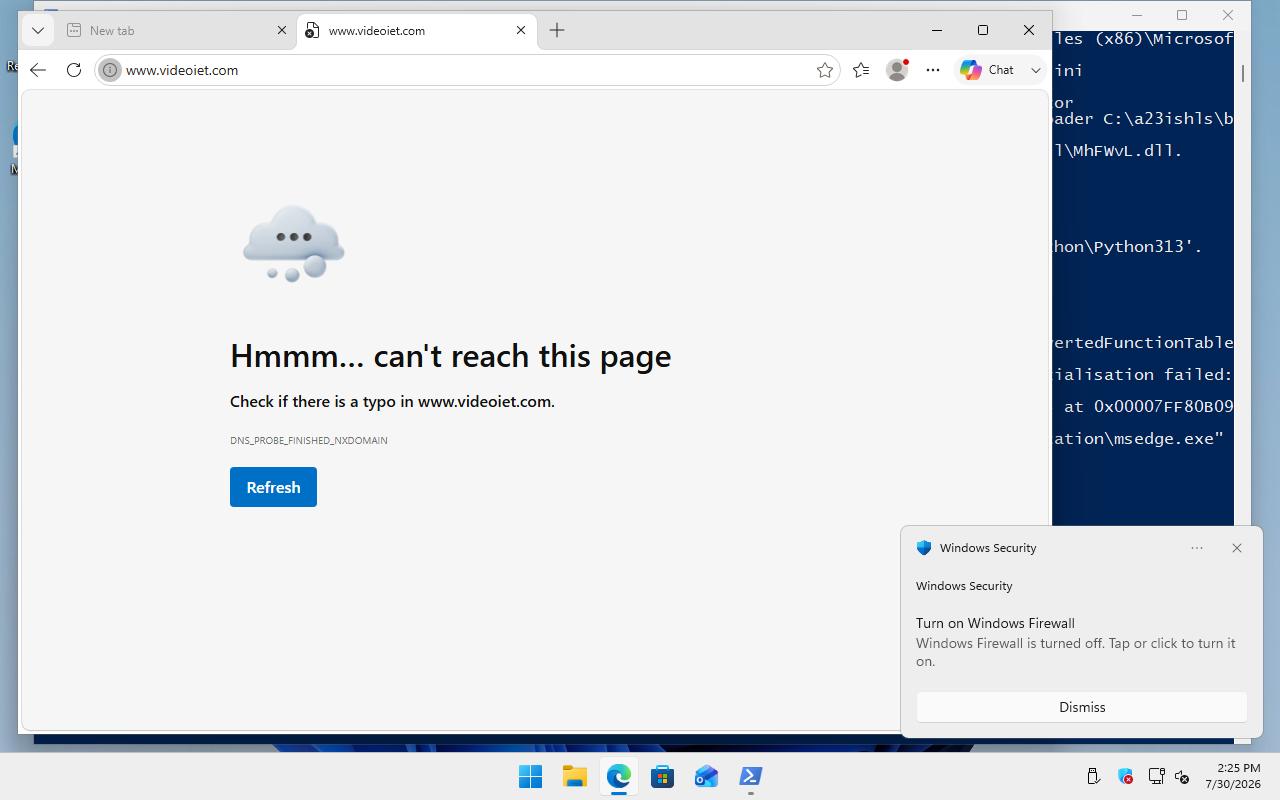The image size is (1280, 800).
Task: Close the New tab tab
Action: point(282,30)
